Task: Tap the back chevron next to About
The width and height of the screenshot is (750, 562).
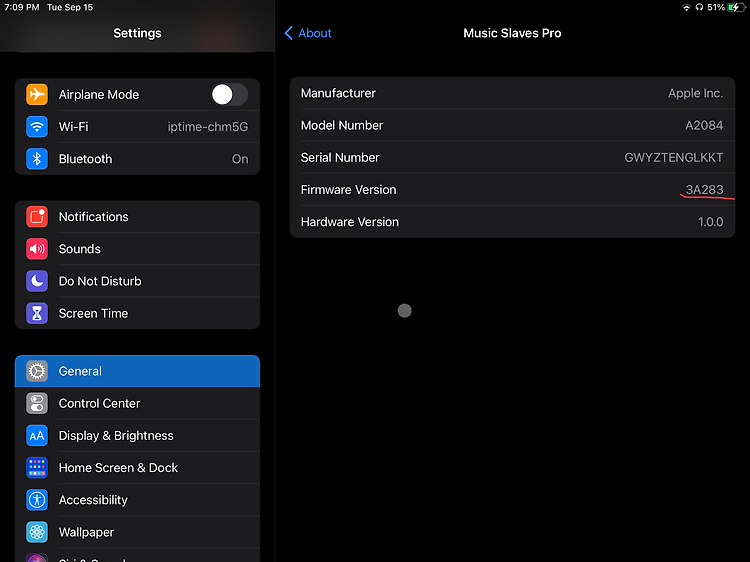Action: tap(288, 33)
